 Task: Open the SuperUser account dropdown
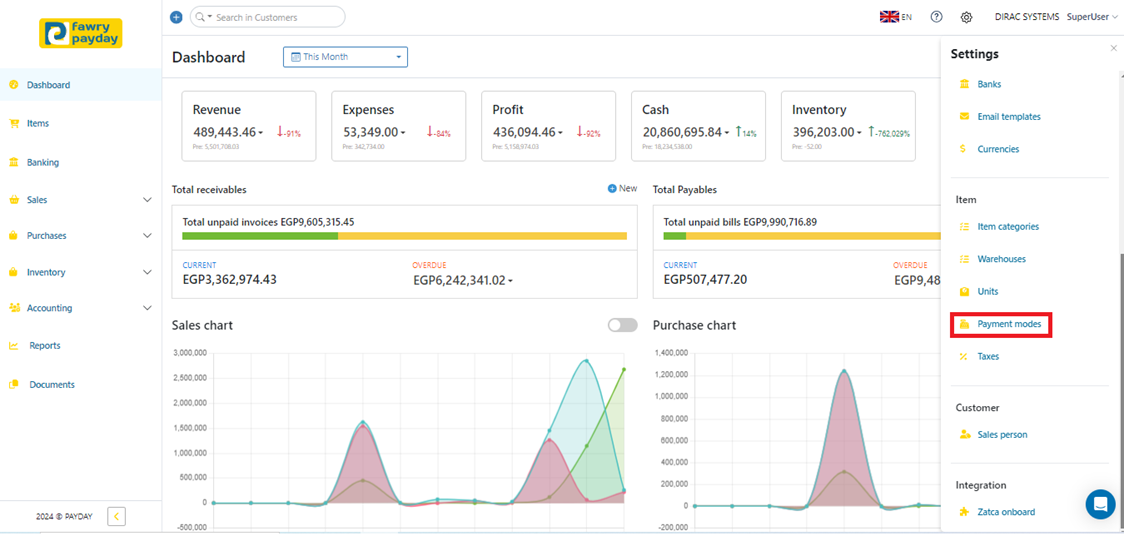1092,17
